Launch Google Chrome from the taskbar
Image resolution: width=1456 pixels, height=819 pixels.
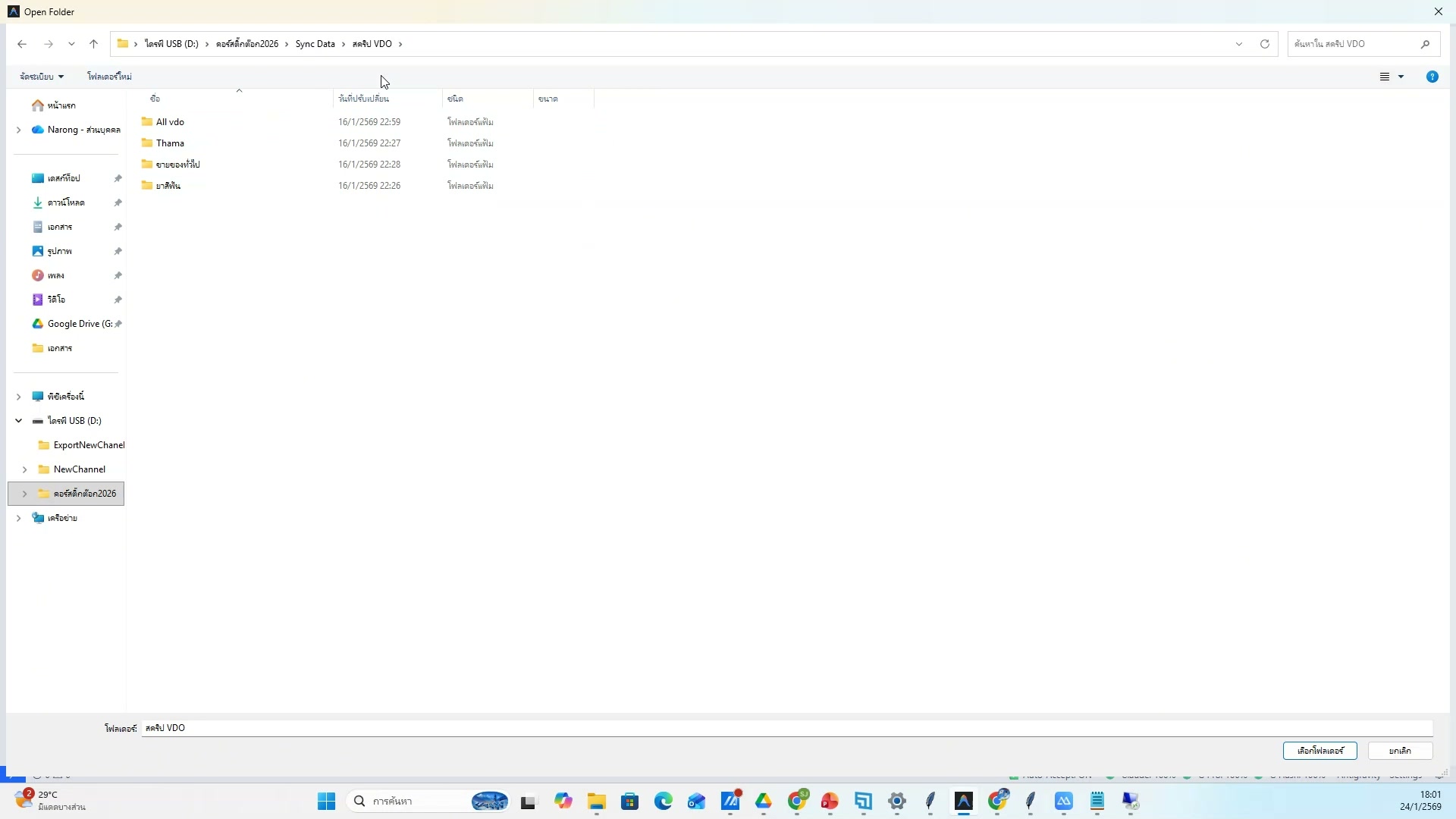pos(797,801)
